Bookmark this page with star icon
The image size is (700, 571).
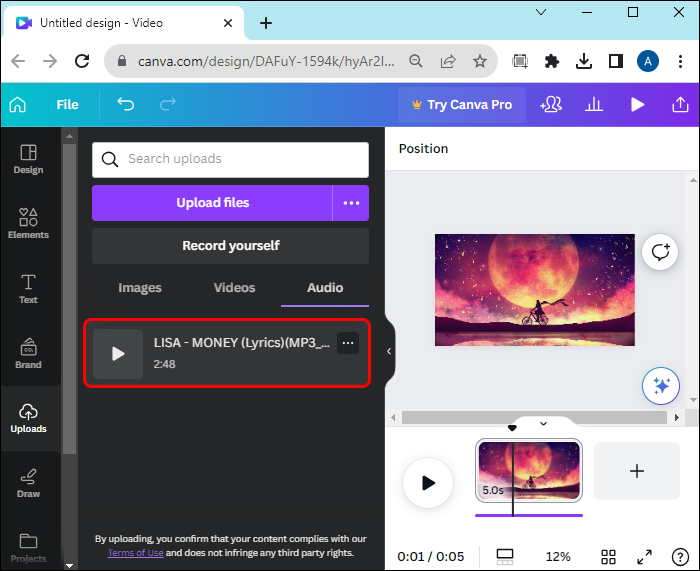pos(480,61)
